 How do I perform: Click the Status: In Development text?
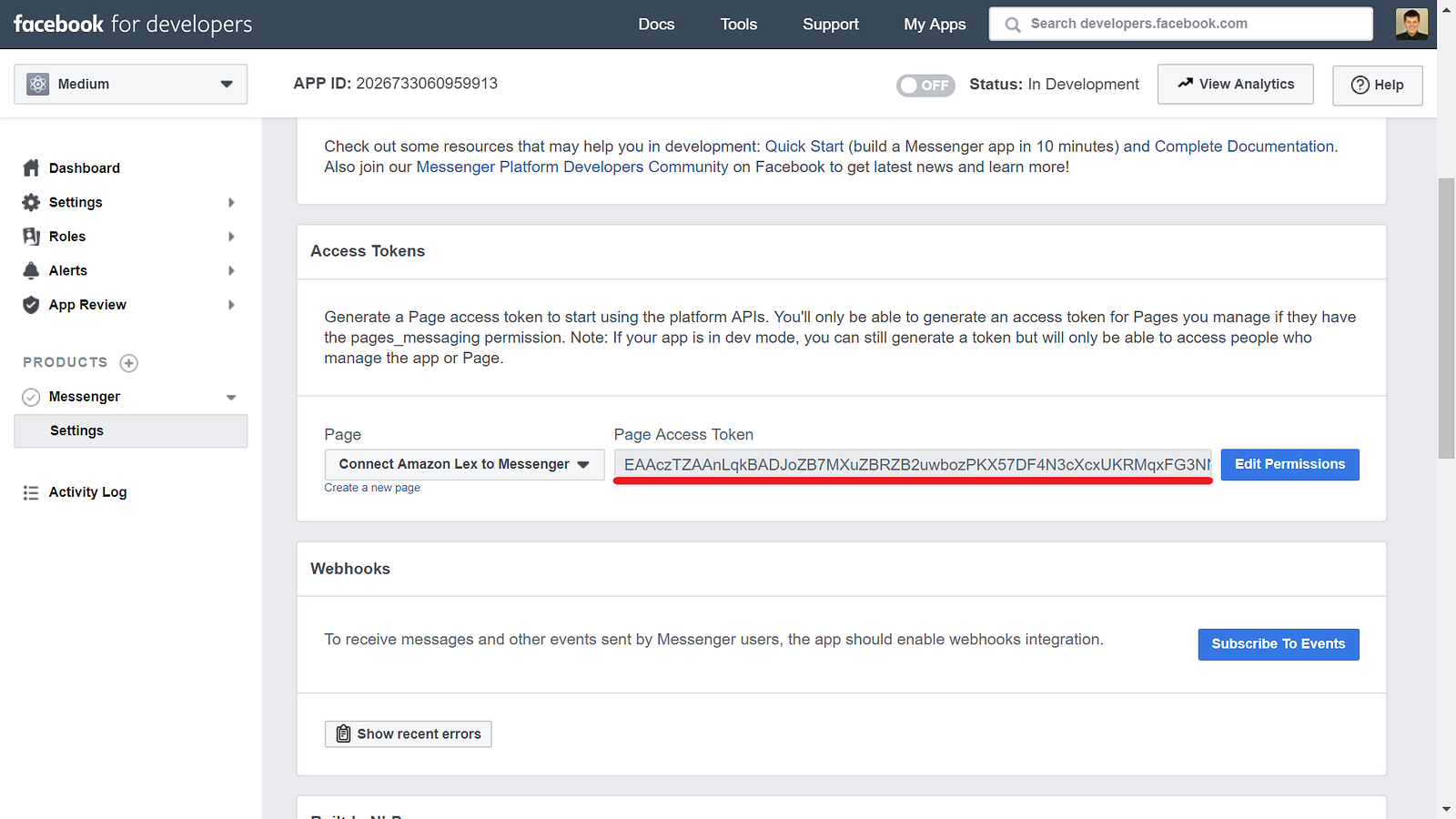point(1054,85)
